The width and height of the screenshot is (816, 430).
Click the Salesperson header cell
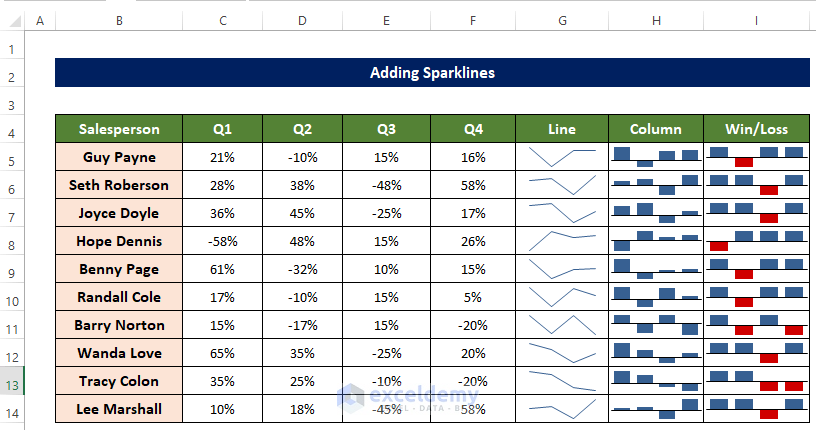pyautogui.click(x=119, y=129)
